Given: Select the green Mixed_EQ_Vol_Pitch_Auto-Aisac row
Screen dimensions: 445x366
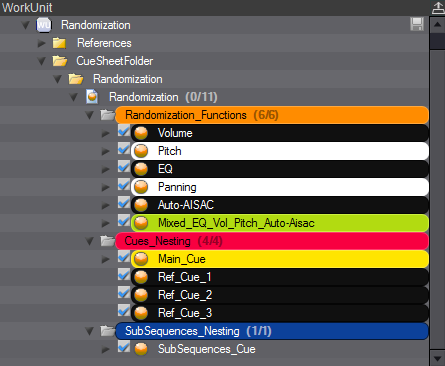Looking at the screenshot, I should (280, 223).
